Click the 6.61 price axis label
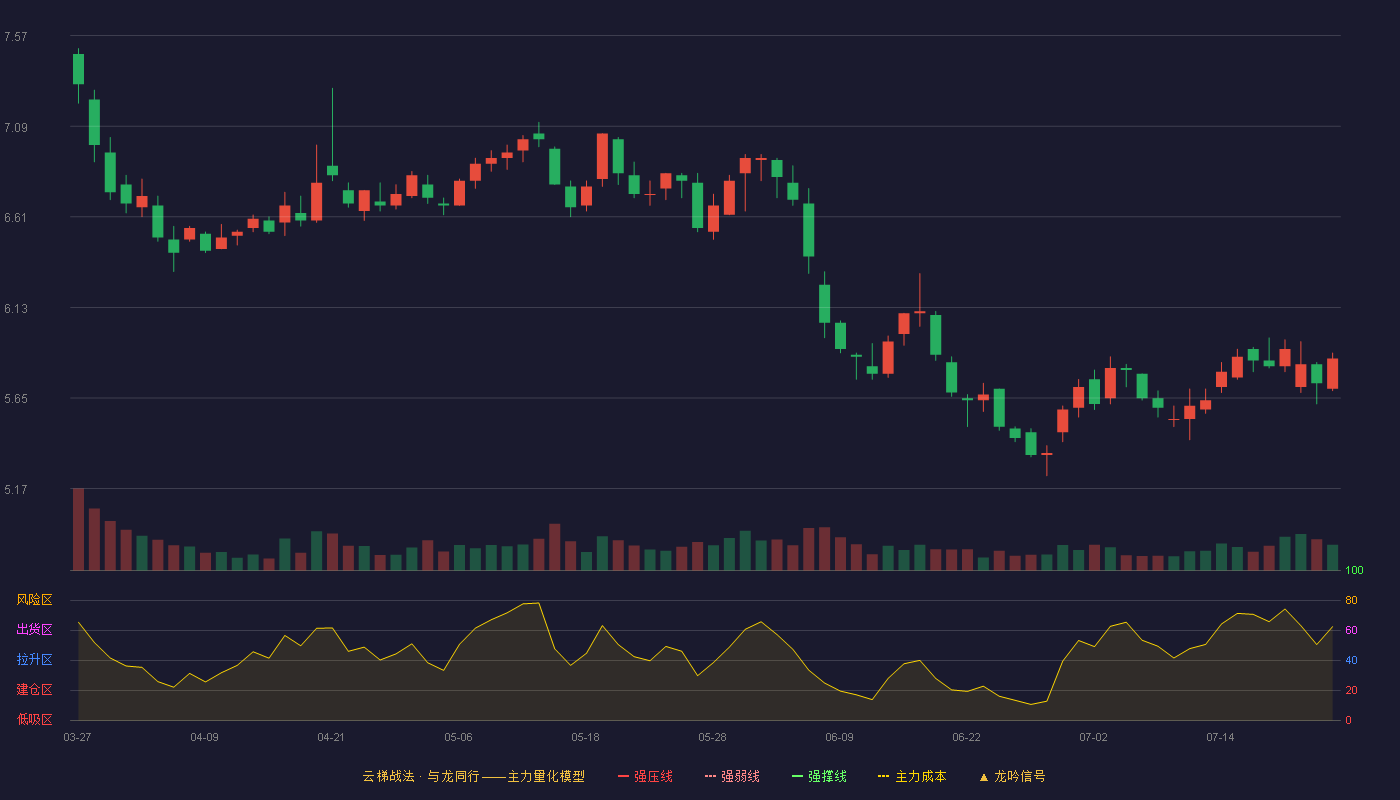This screenshot has height=800, width=1400. 15,218
